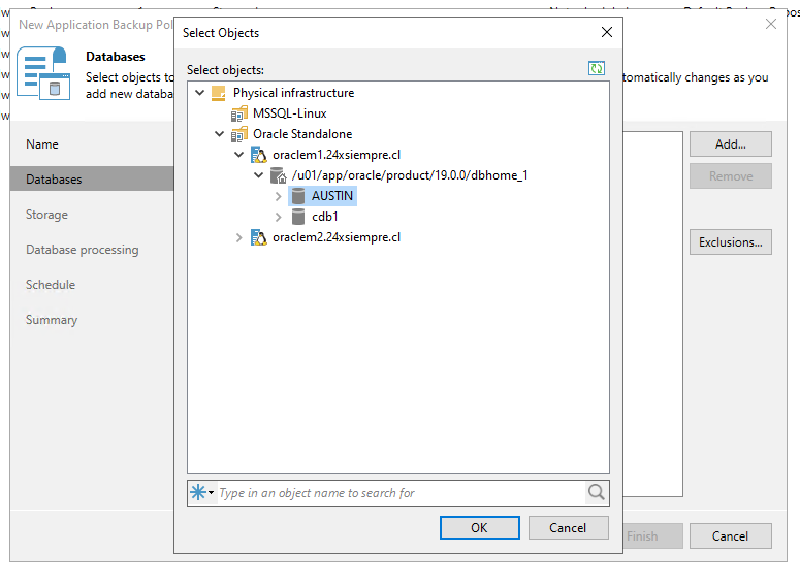
Task: Go to the Name wizard step
Action: click(x=42, y=144)
